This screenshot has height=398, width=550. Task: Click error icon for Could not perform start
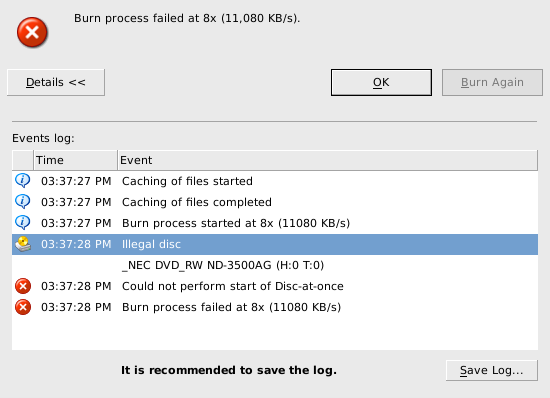tap(23, 286)
